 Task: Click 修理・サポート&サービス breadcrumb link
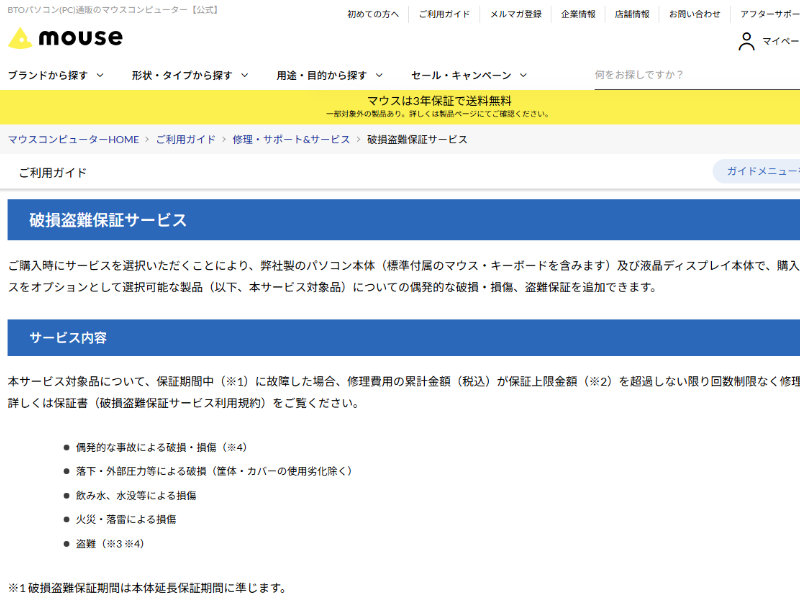[291, 139]
